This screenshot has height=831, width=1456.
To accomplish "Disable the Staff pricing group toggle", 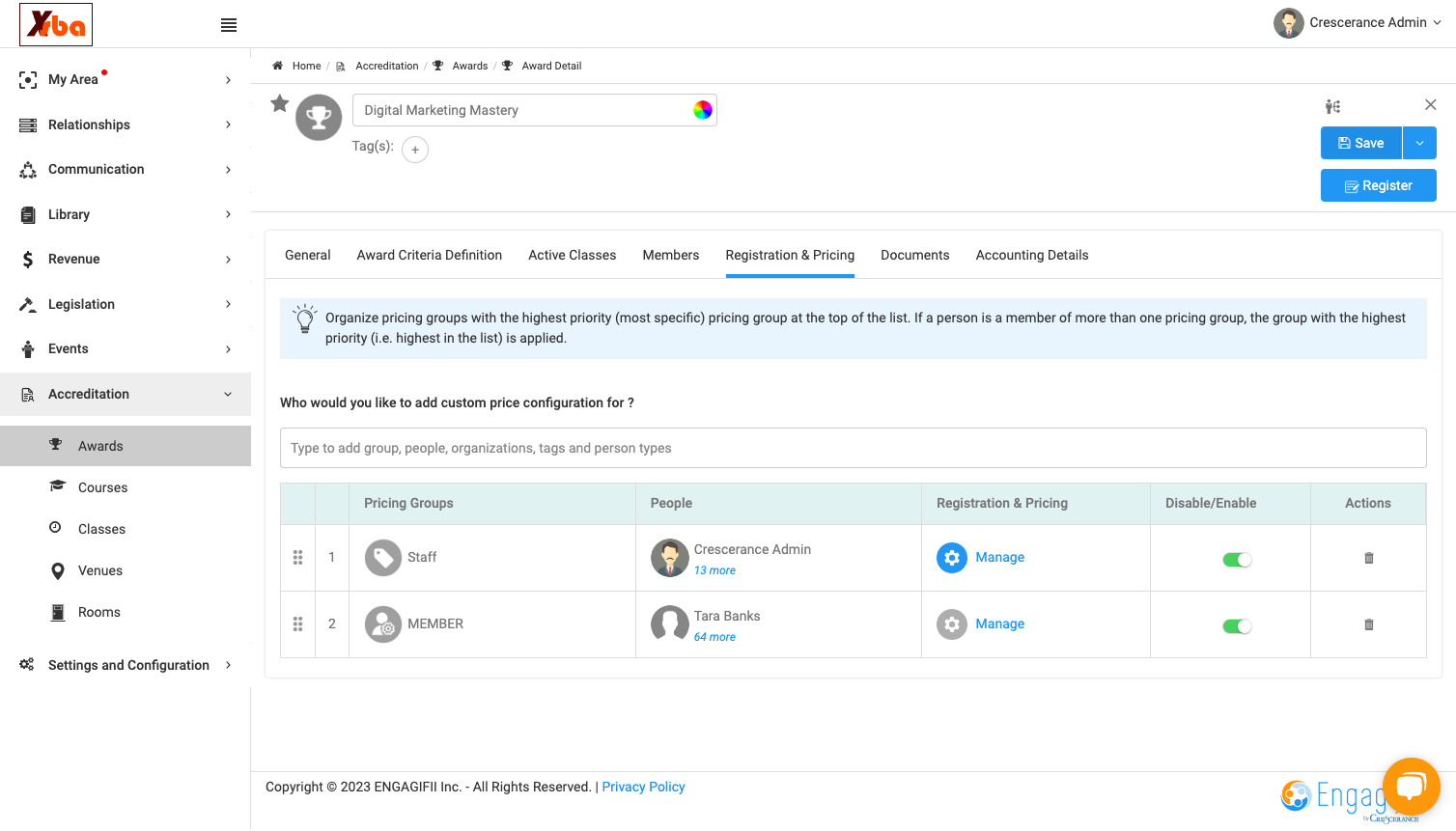I will click(1237, 560).
